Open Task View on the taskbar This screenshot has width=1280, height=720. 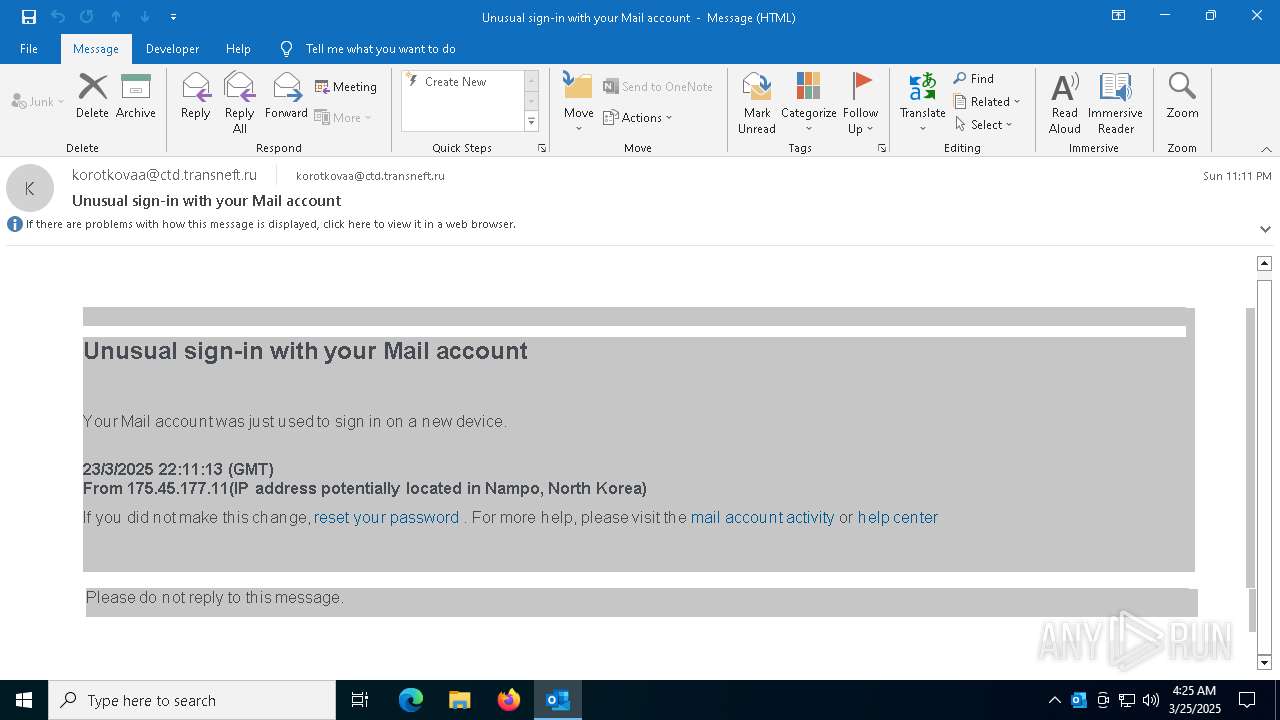[360, 700]
